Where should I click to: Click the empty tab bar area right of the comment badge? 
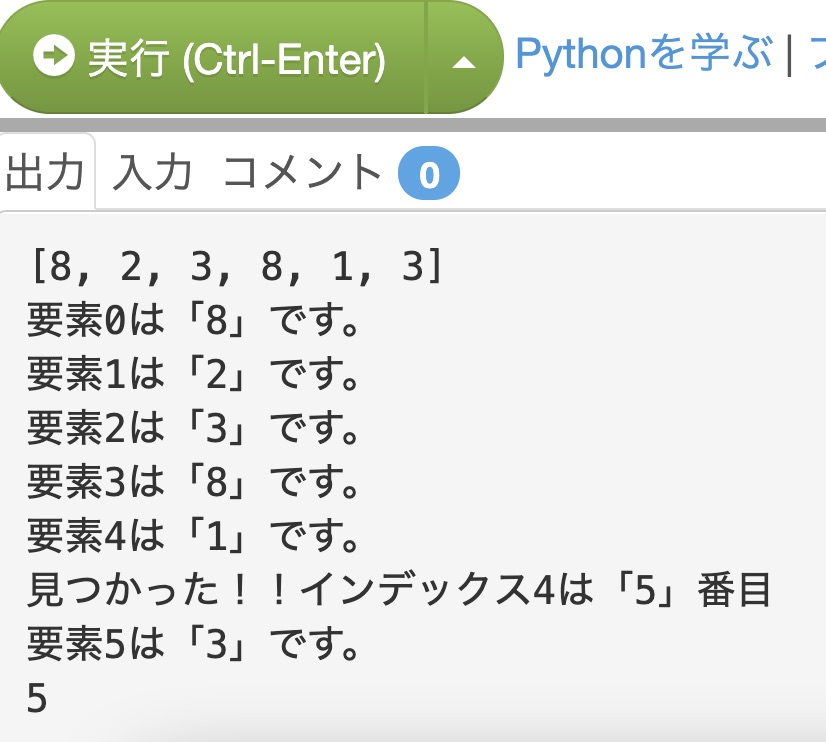640,173
